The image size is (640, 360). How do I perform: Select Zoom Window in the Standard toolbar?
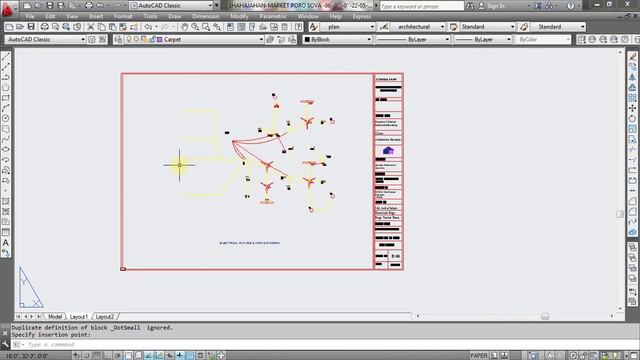click(206, 27)
